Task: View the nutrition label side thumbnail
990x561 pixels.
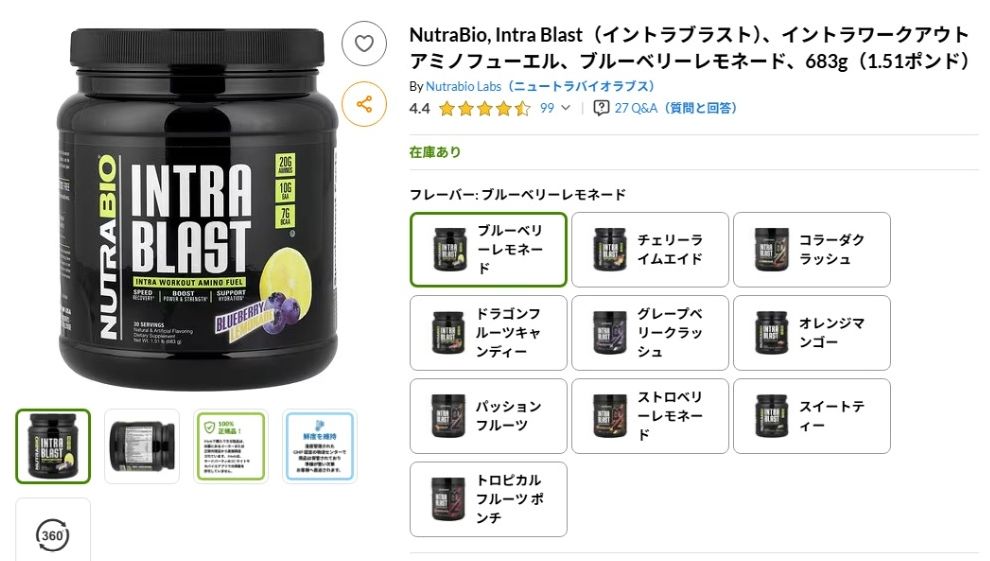Action: [x=141, y=446]
